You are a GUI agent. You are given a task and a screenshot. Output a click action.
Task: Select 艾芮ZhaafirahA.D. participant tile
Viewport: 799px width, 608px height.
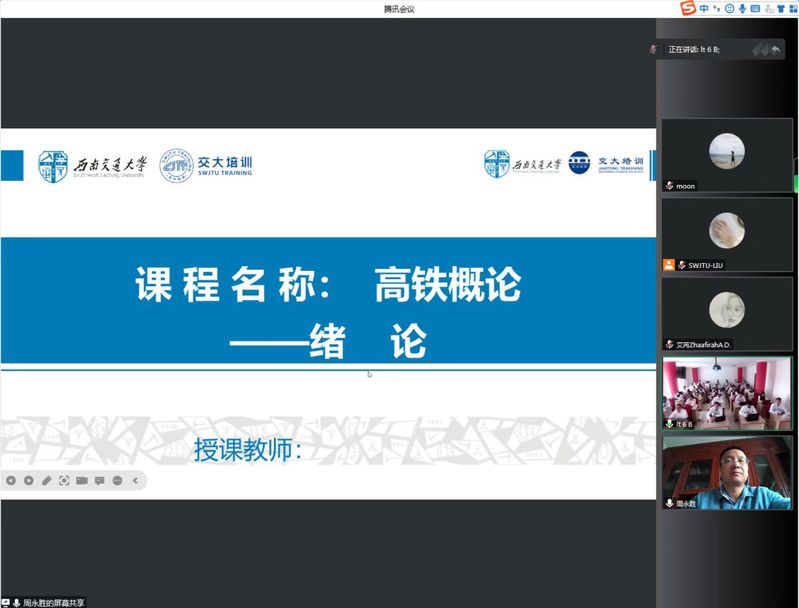[726, 313]
